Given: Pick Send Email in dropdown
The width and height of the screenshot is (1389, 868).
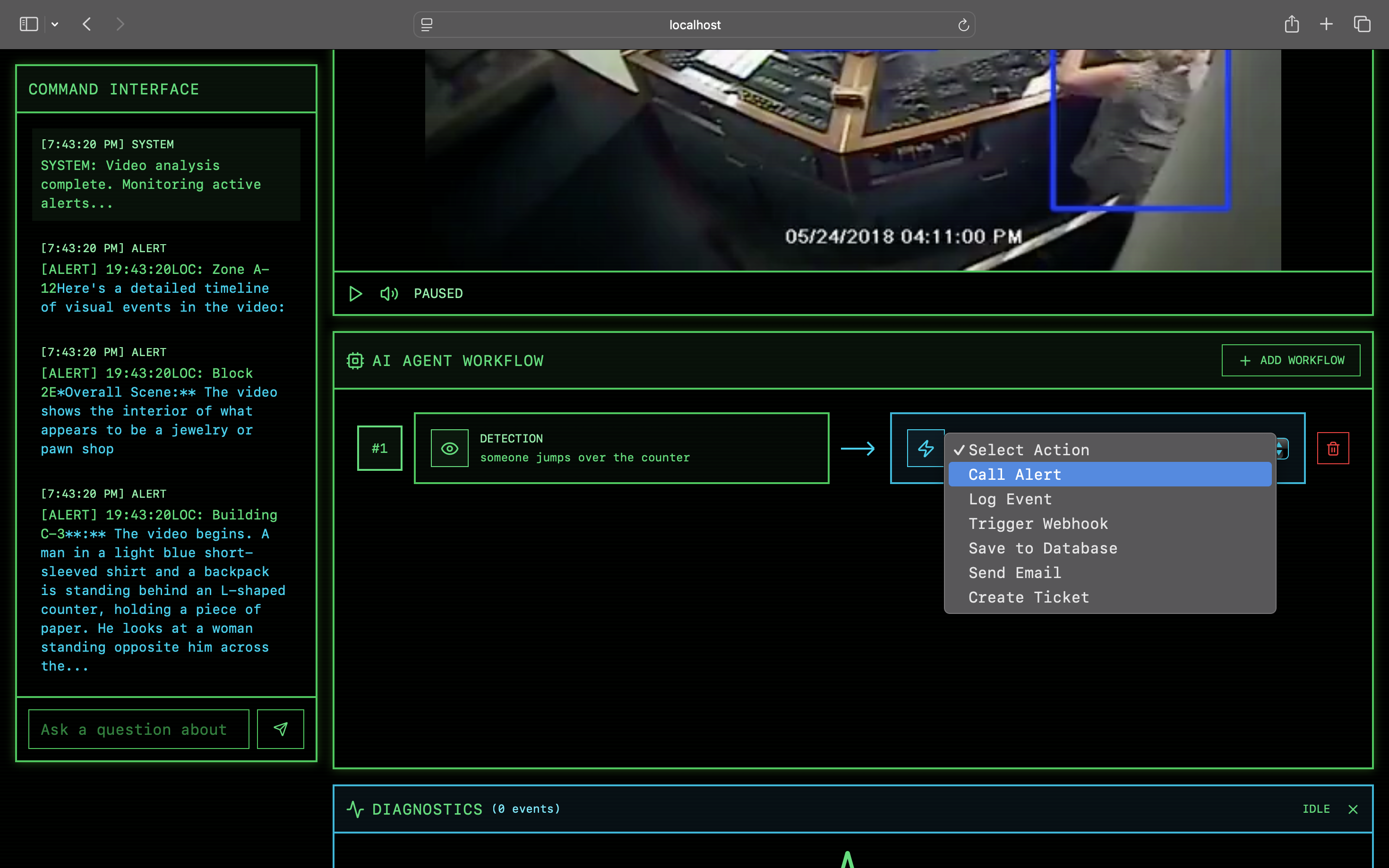Looking at the screenshot, I should point(1015,572).
